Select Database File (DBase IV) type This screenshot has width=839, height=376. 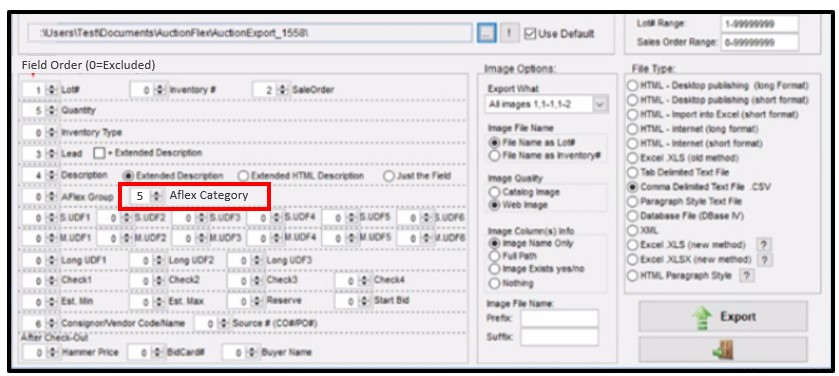click(x=633, y=216)
